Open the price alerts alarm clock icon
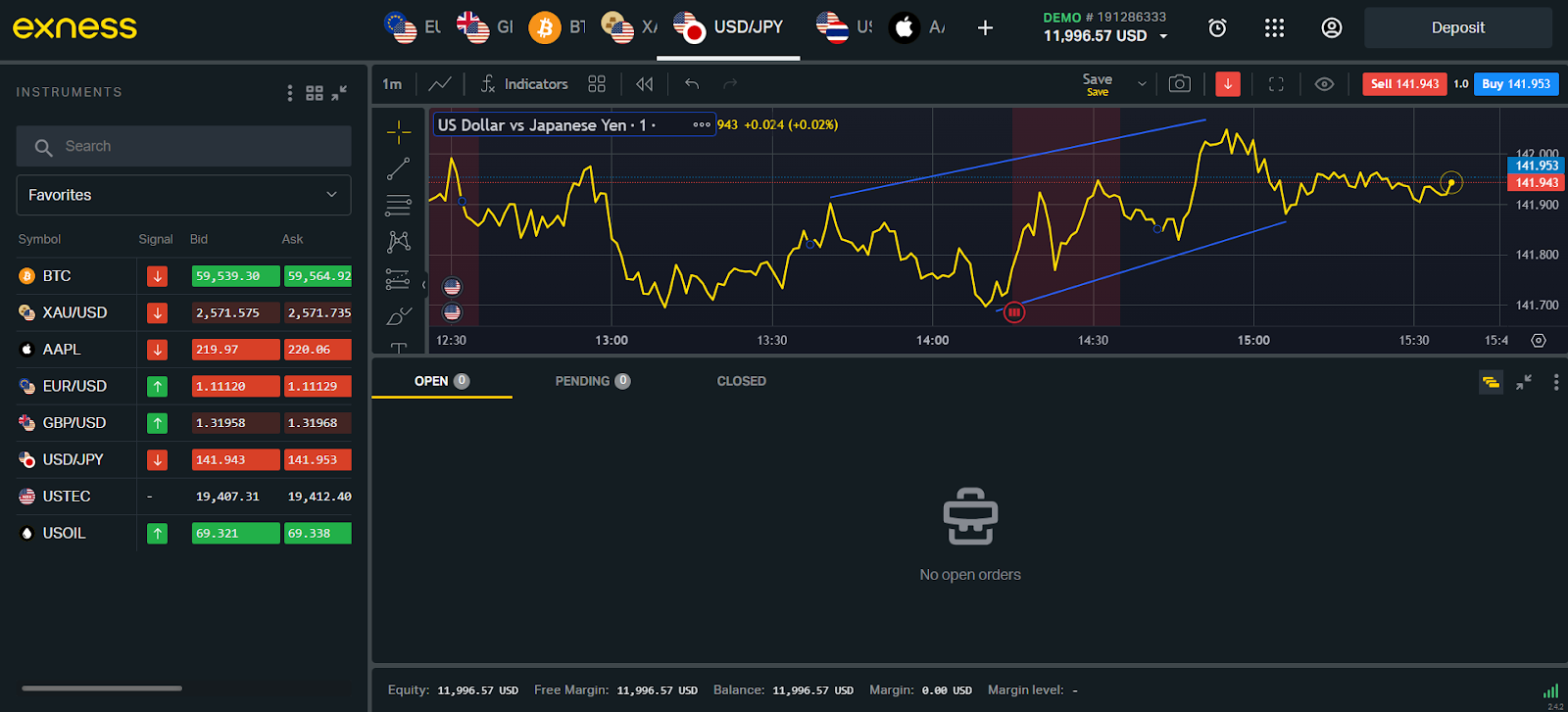1568x712 pixels. [1217, 28]
